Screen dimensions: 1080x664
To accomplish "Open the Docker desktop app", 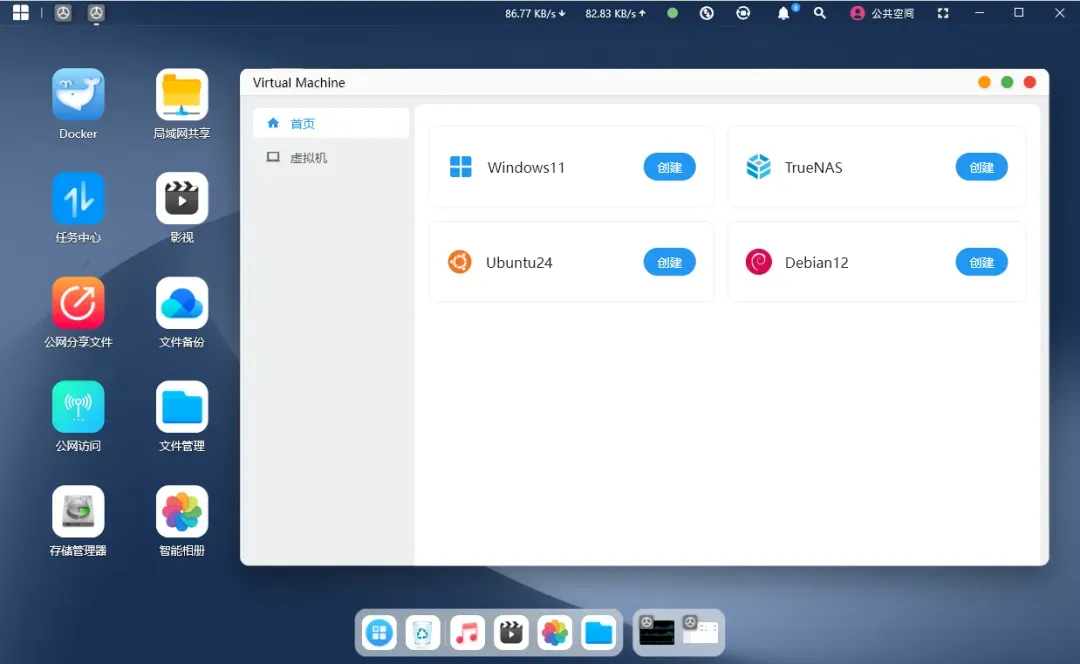I will coord(78,95).
